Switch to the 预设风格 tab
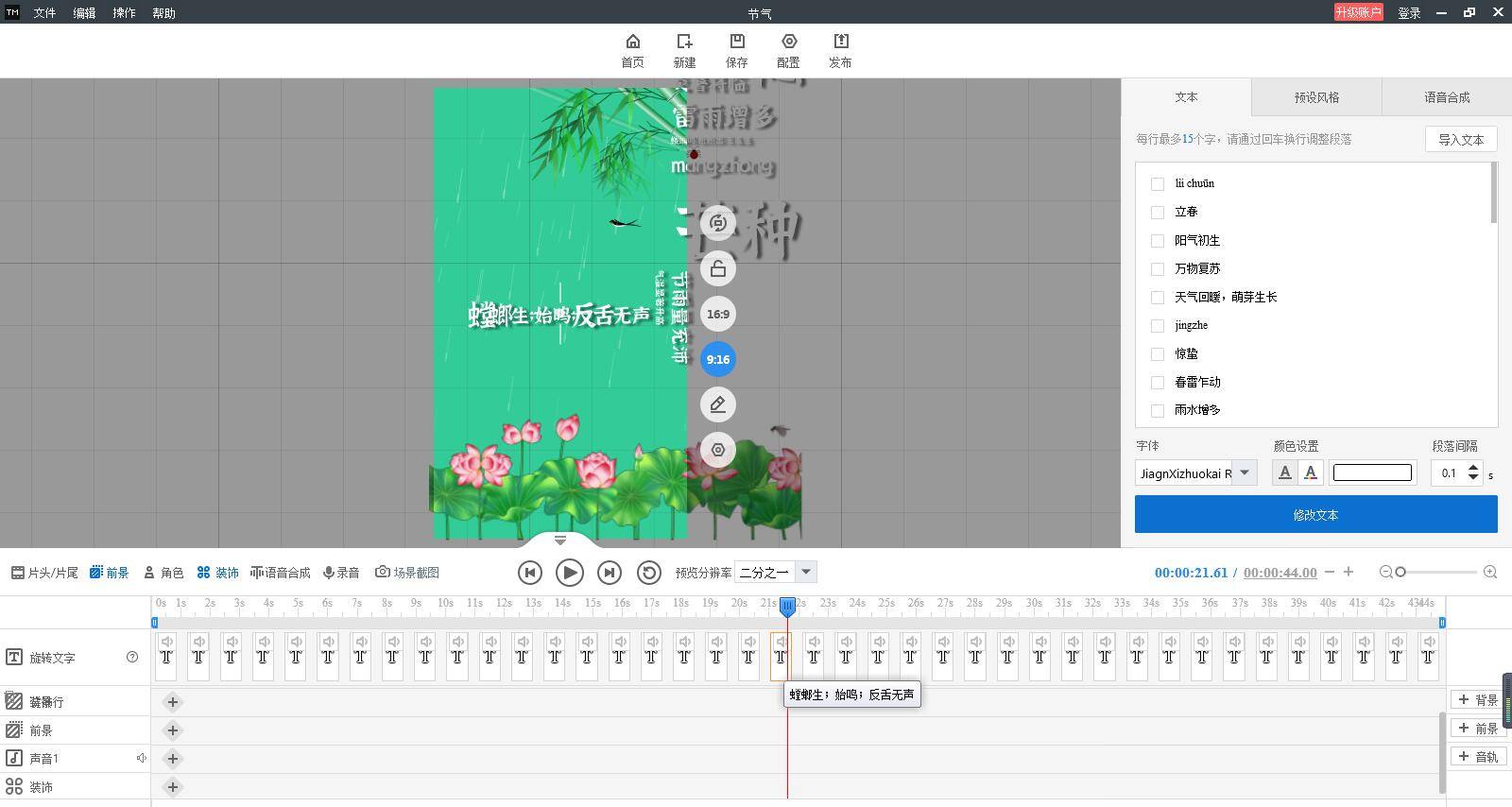The width and height of the screenshot is (1512, 807). coord(1316,97)
